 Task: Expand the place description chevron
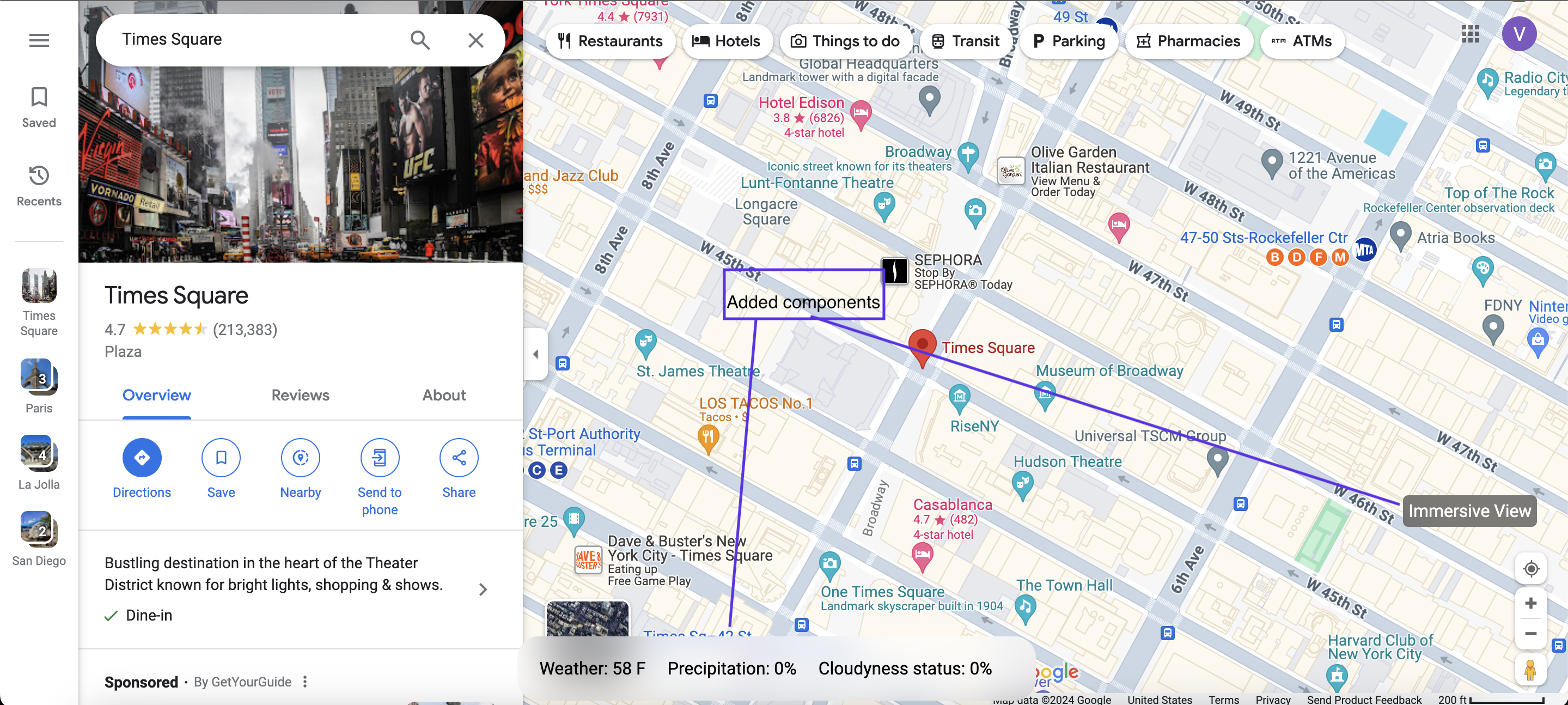[x=483, y=589]
